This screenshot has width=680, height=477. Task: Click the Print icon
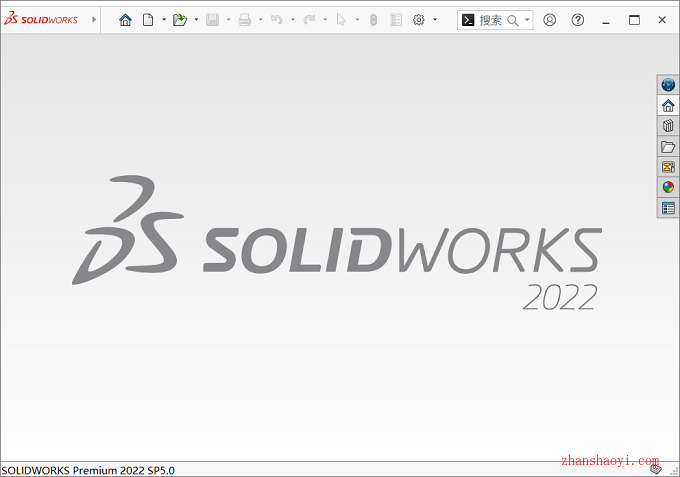(x=245, y=20)
